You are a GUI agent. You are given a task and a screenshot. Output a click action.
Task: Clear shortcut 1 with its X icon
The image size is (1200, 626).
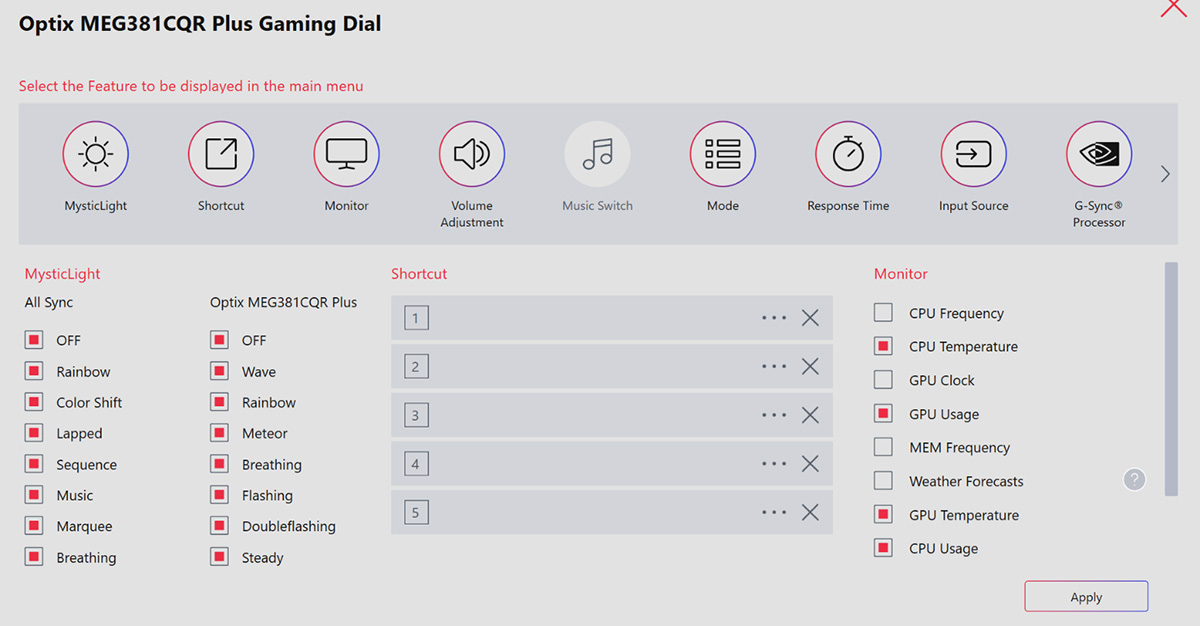(810, 318)
